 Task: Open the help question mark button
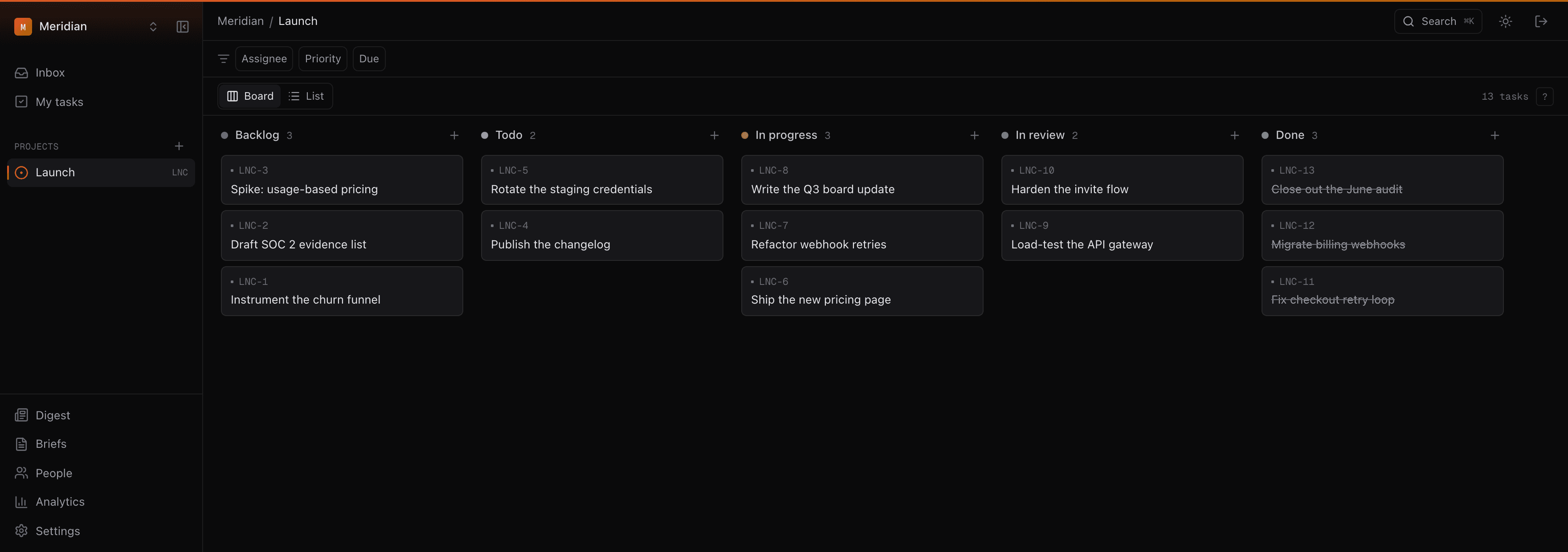[x=1544, y=96]
